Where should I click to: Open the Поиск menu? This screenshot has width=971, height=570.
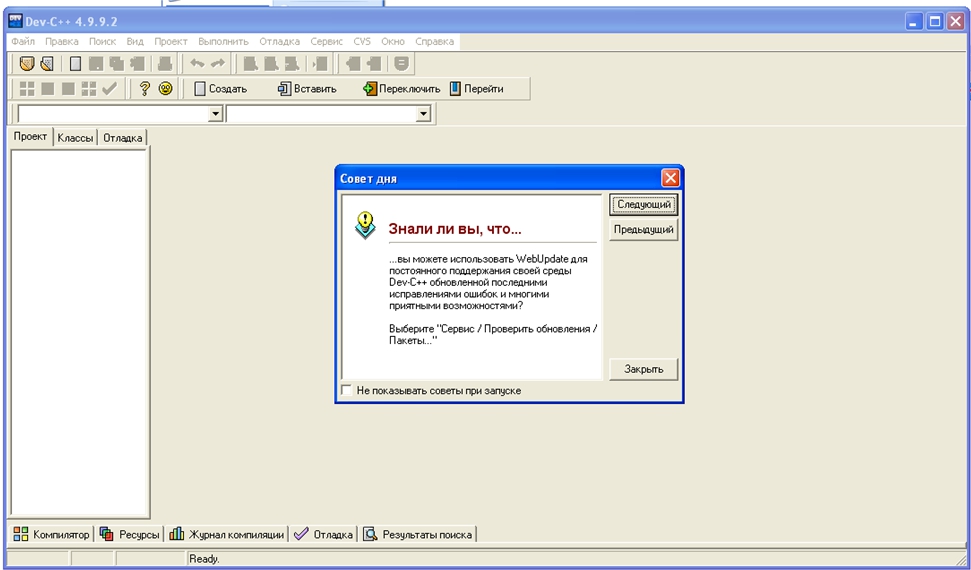[102, 42]
